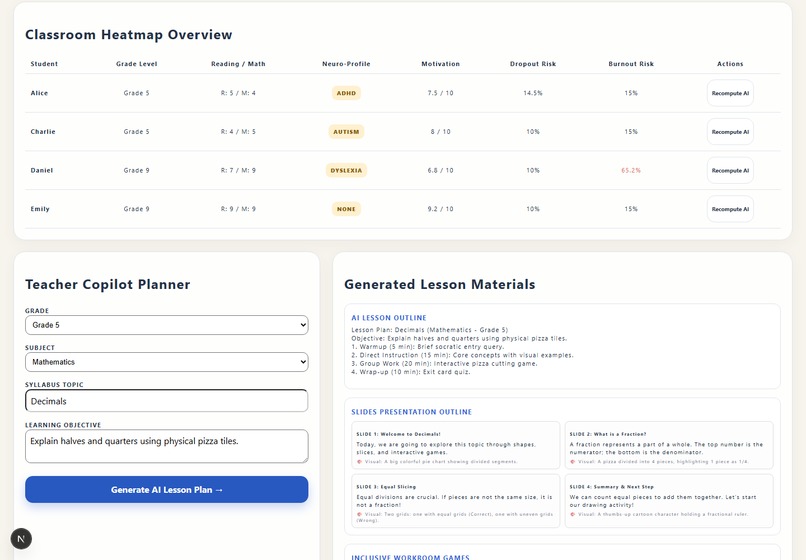The image size is (806, 560).
Task: Click the Inclusive Workroom Games heading
Action: tap(410, 557)
